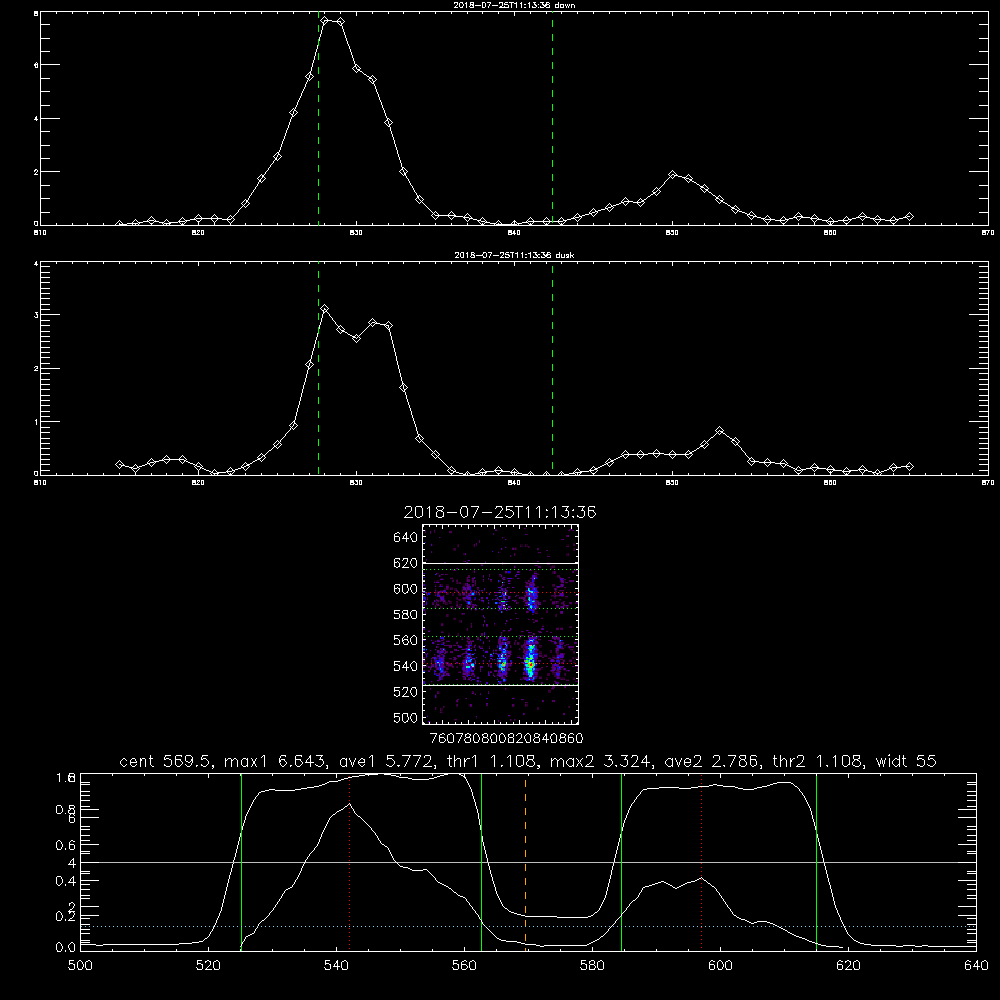Select the color spectral image thumbnail

point(501,624)
